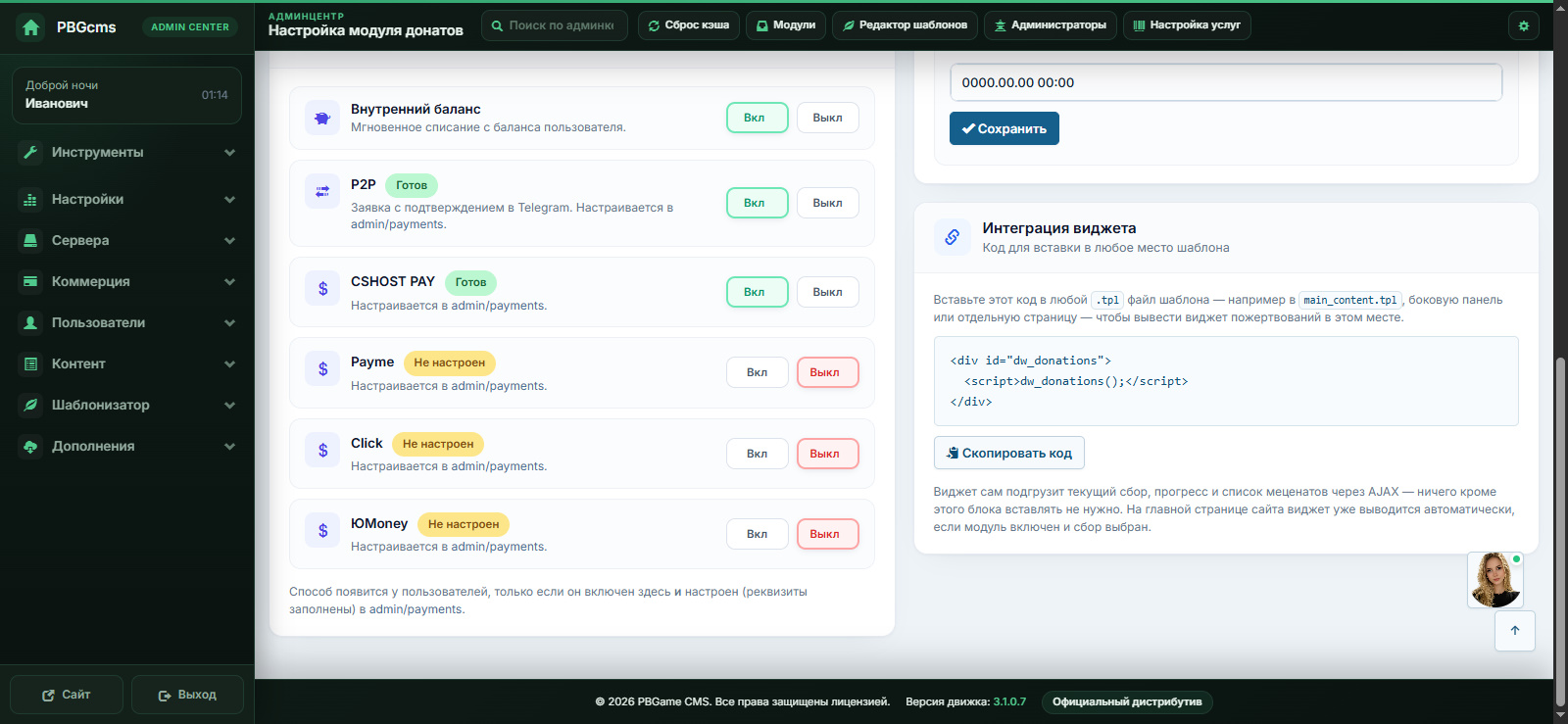This screenshot has height=724, width=1568.
Task: Disable CSHOST PAY via Выкл
Action: click(827, 292)
